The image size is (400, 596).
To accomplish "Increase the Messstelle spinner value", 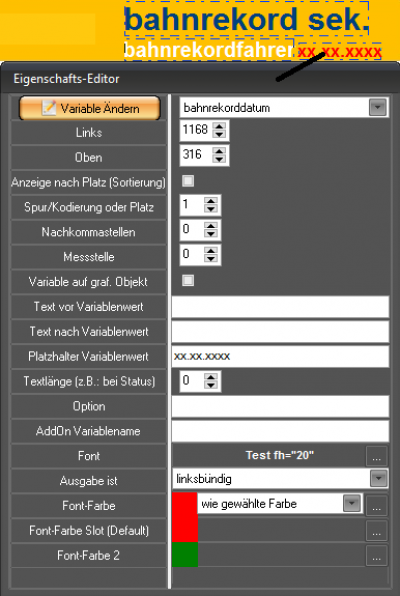I will pyautogui.click(x=211, y=250).
